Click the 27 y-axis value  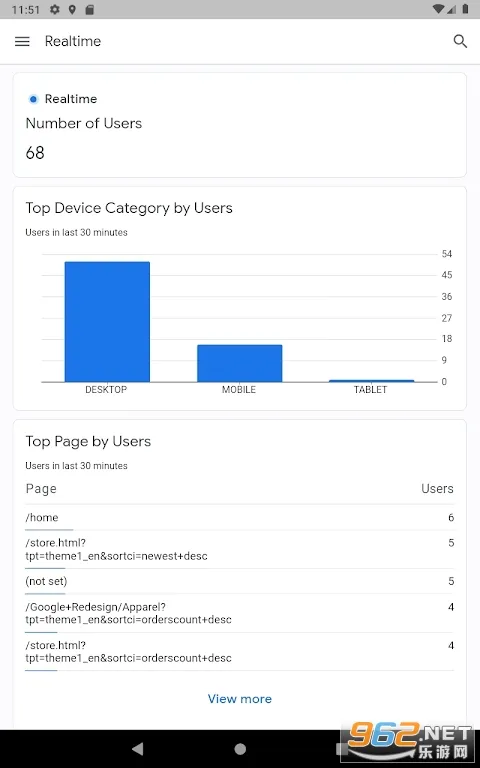tap(447, 318)
